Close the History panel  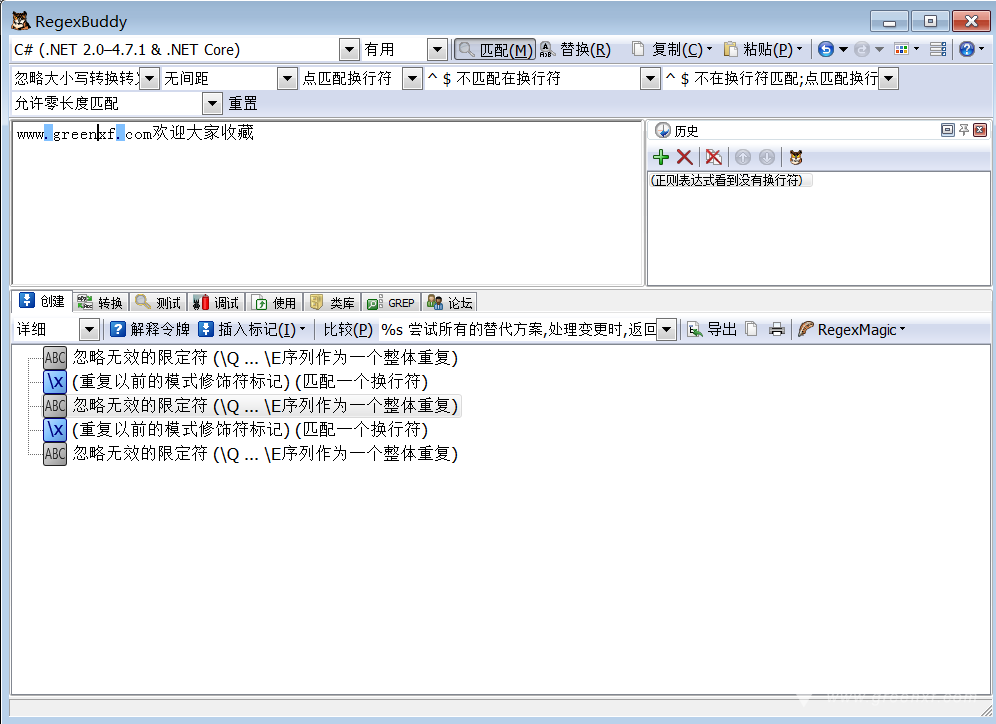click(980, 130)
